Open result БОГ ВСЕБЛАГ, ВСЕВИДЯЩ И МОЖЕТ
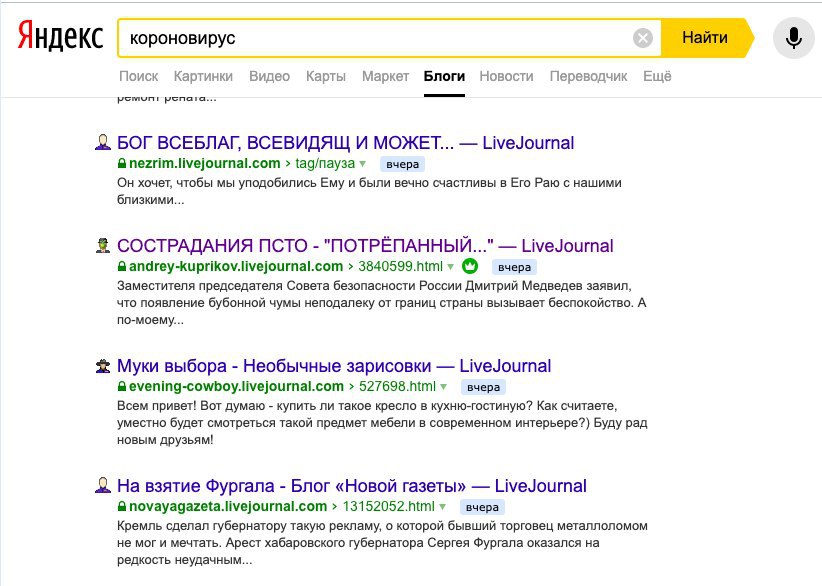The height and width of the screenshot is (586, 822). [345, 143]
